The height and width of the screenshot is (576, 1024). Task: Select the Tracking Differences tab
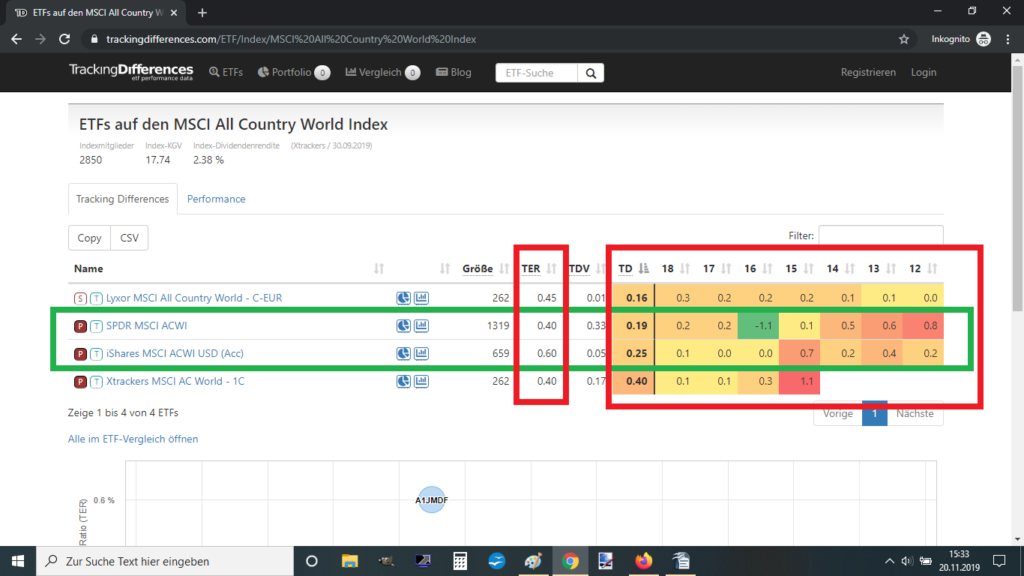(x=122, y=199)
